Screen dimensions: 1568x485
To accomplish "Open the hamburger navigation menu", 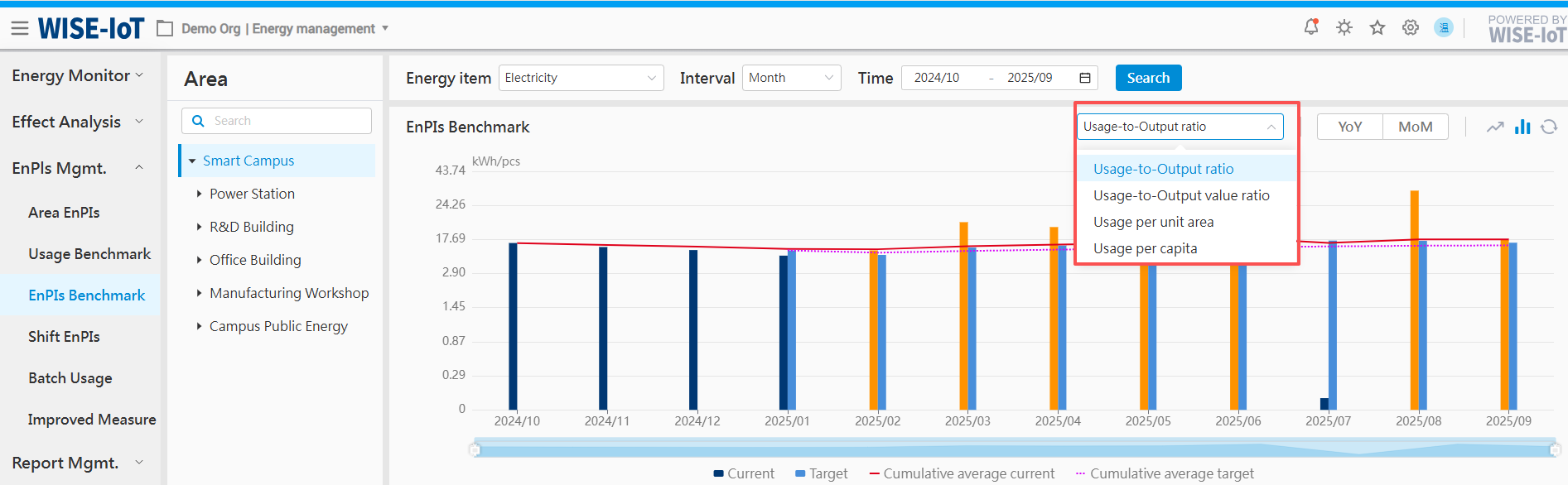I will click(x=20, y=29).
